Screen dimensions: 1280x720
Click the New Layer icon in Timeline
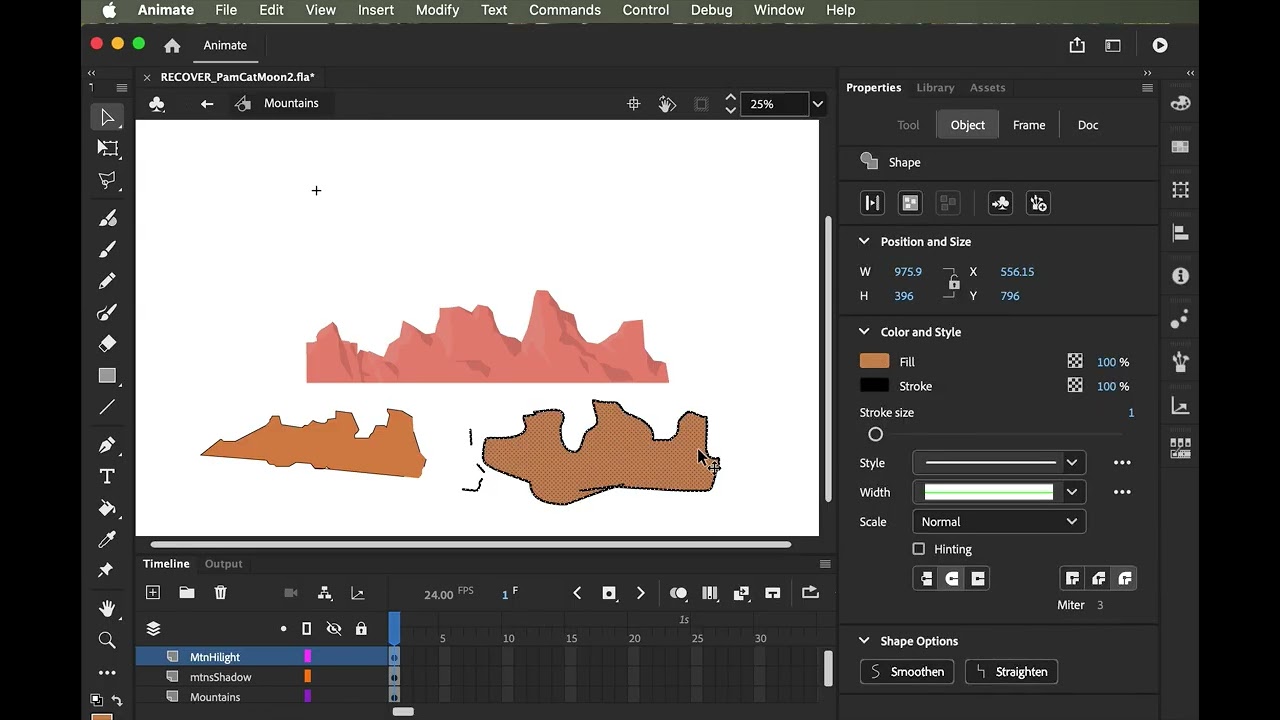[153, 593]
